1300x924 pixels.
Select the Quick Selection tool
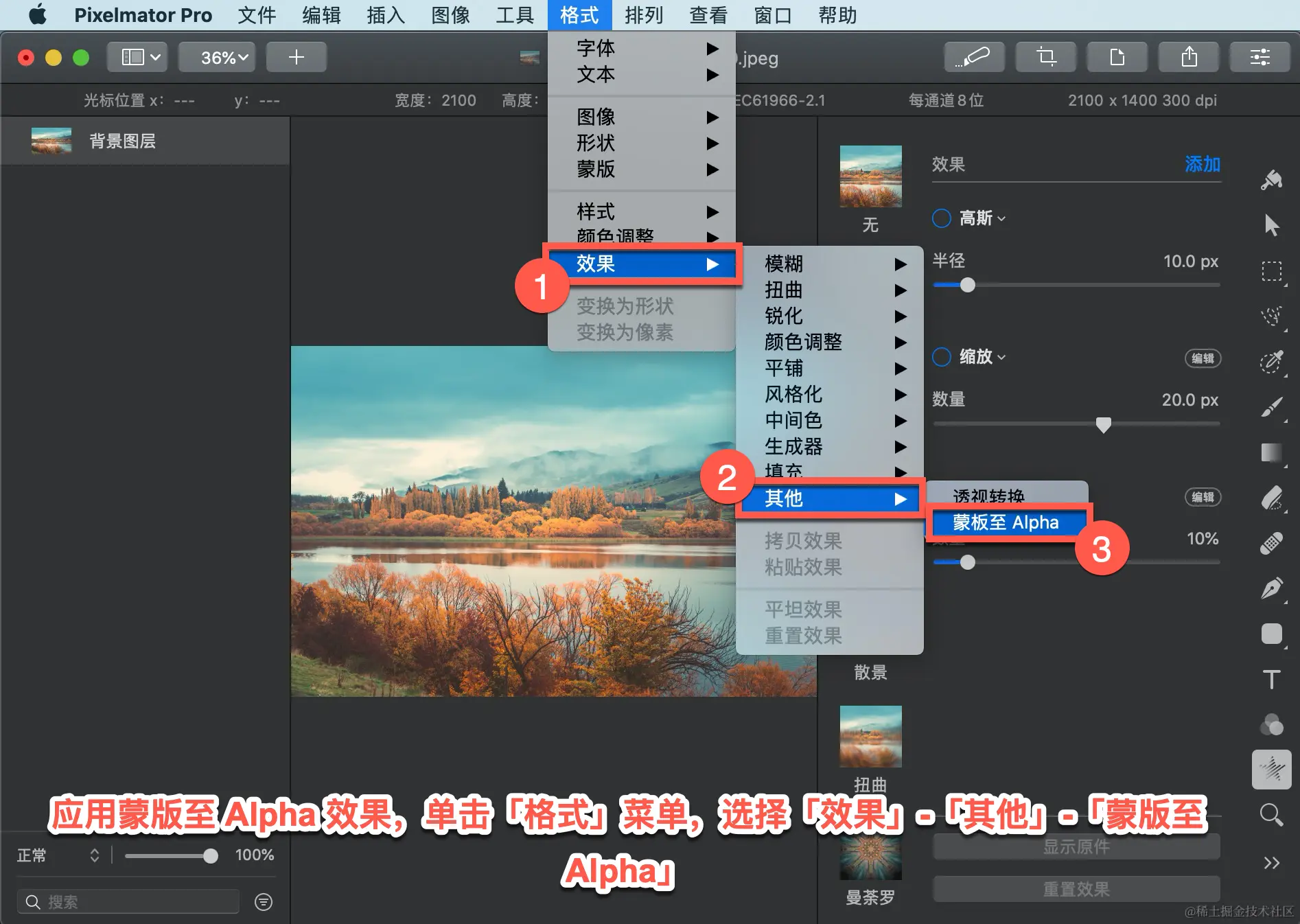tap(1271, 316)
